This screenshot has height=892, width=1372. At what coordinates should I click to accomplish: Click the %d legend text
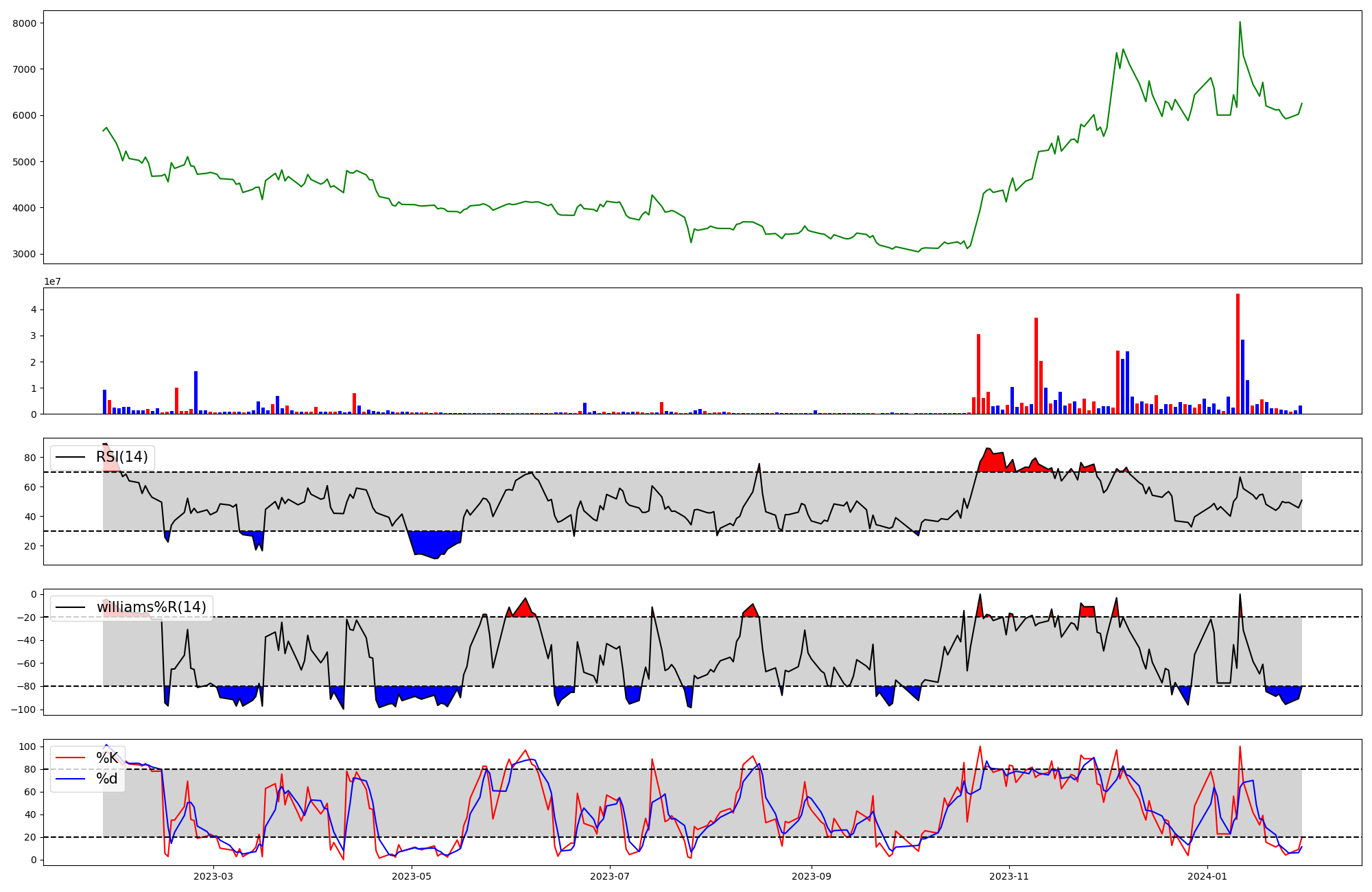click(x=107, y=779)
